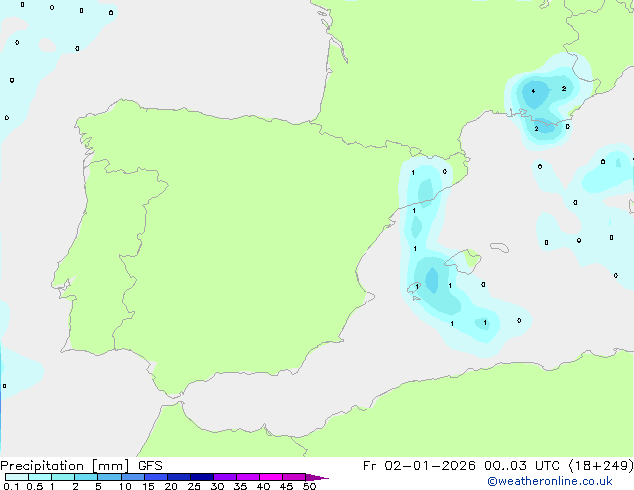Click the Menorca island outline on the map
The height and width of the screenshot is (490, 634).
tap(500, 247)
